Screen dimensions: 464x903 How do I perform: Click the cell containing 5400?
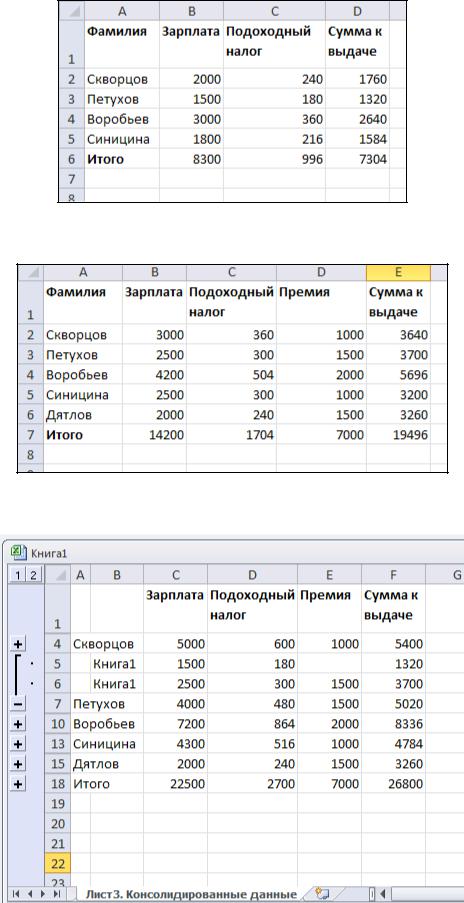394,643
